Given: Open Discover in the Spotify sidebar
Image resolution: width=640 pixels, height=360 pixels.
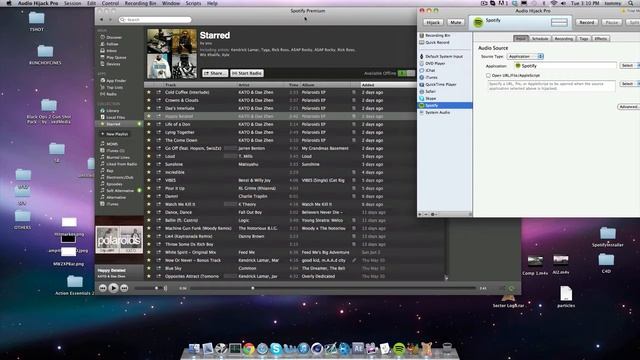Looking at the screenshot, I should pos(113,37).
